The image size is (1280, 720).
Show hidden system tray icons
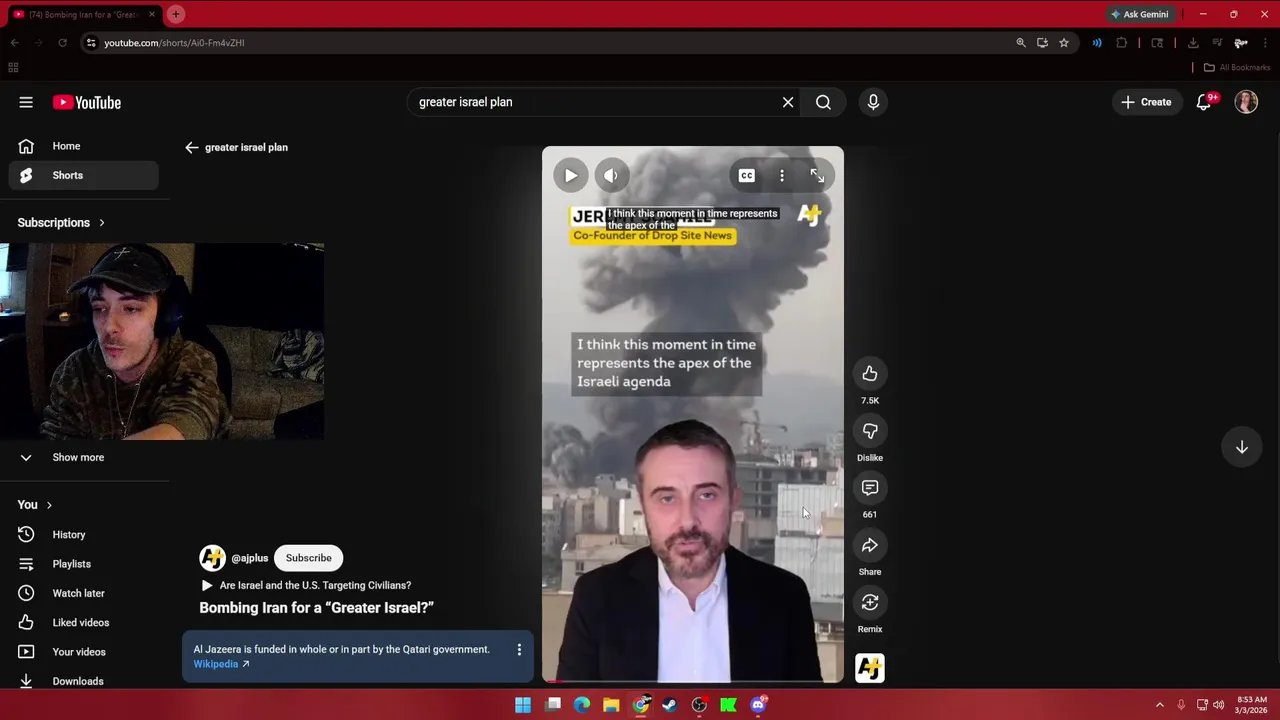1159,705
